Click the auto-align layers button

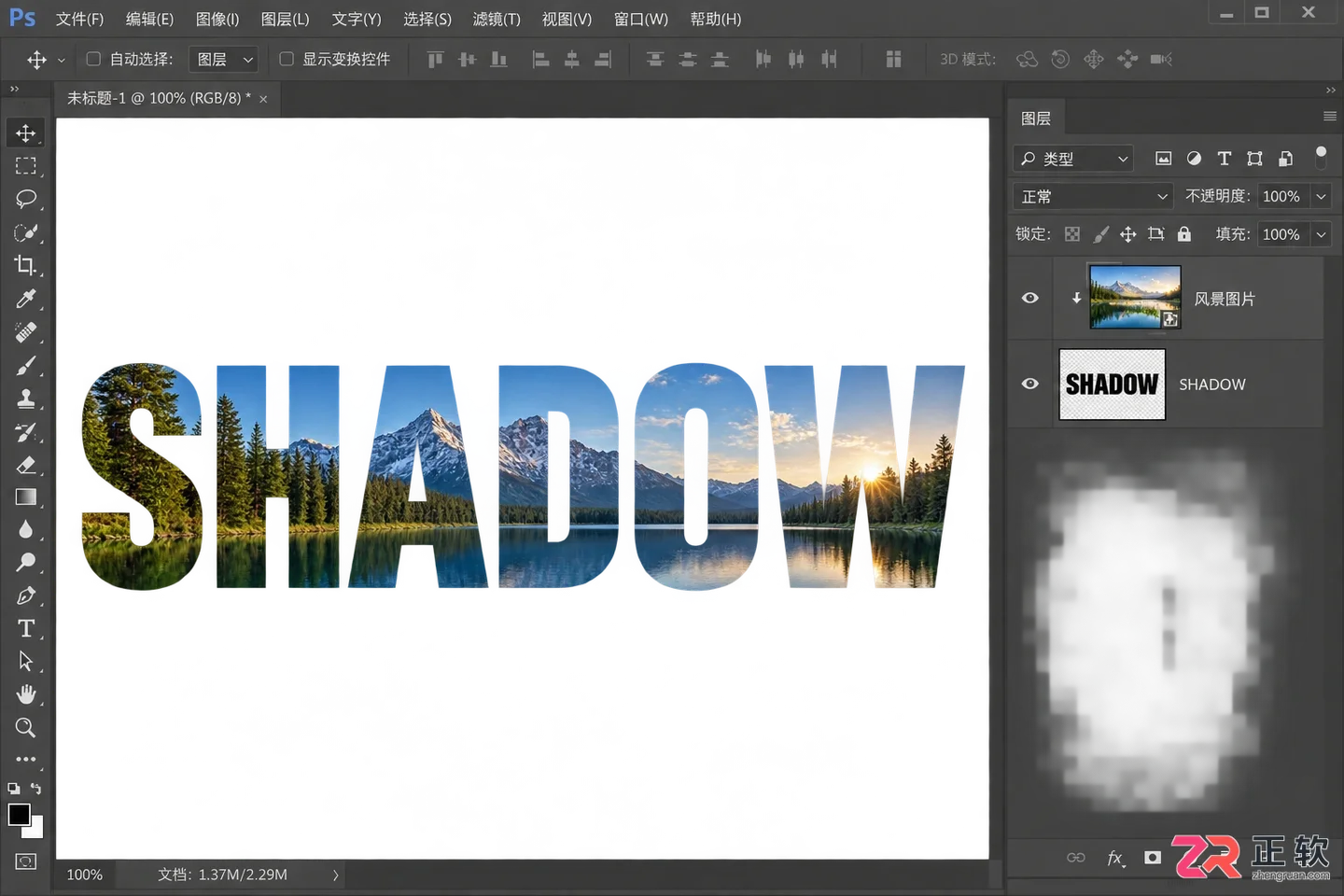pyautogui.click(x=893, y=60)
